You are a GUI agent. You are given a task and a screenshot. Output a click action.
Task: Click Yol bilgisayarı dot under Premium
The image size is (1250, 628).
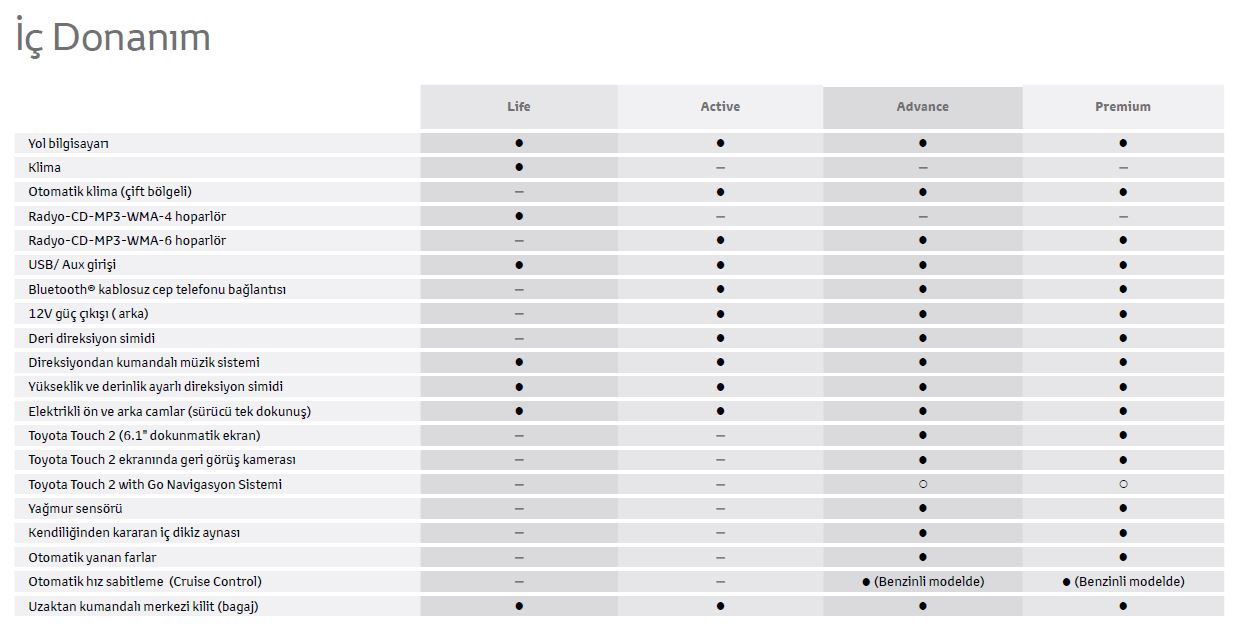(1123, 143)
